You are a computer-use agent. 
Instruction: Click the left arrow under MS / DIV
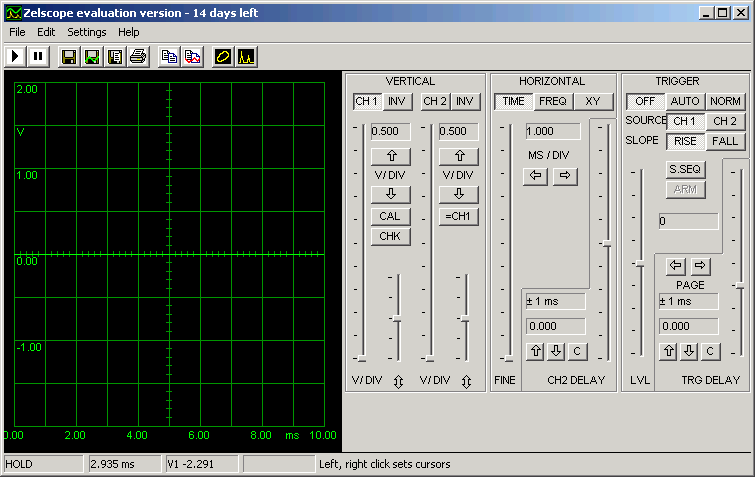tap(535, 176)
